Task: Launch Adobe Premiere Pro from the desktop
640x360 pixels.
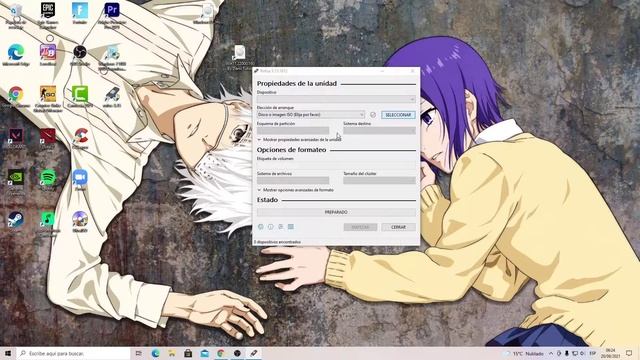Action: click(x=111, y=15)
